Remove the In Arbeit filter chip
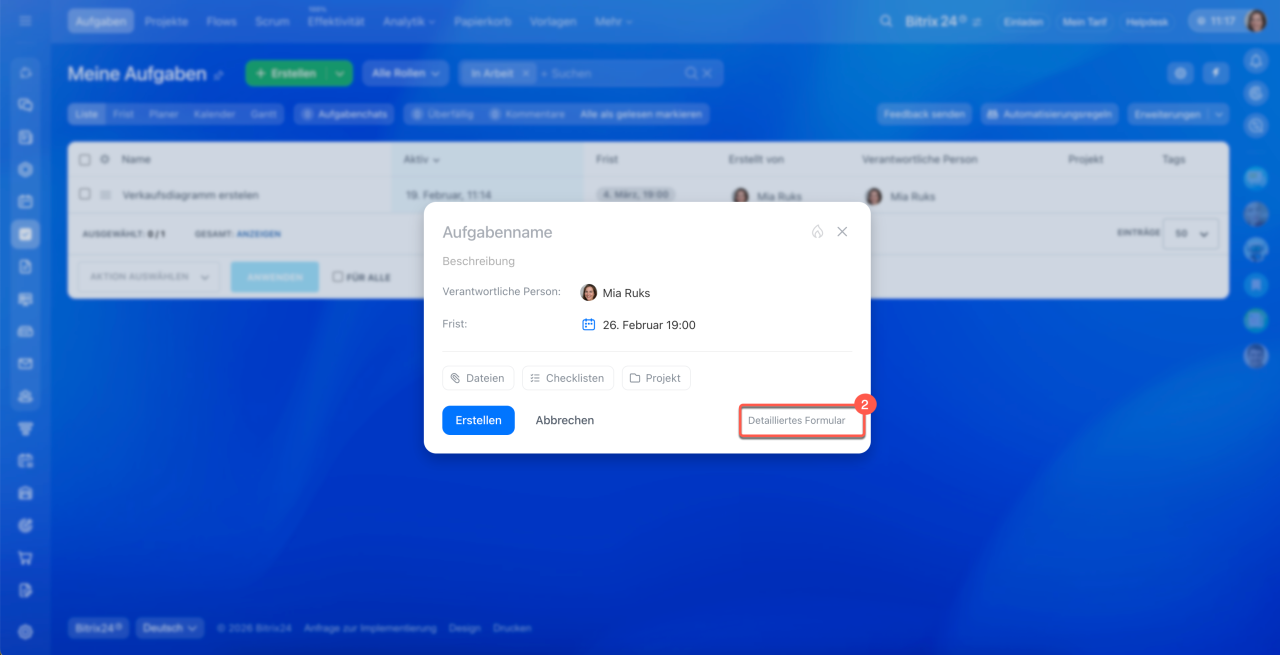 point(525,73)
